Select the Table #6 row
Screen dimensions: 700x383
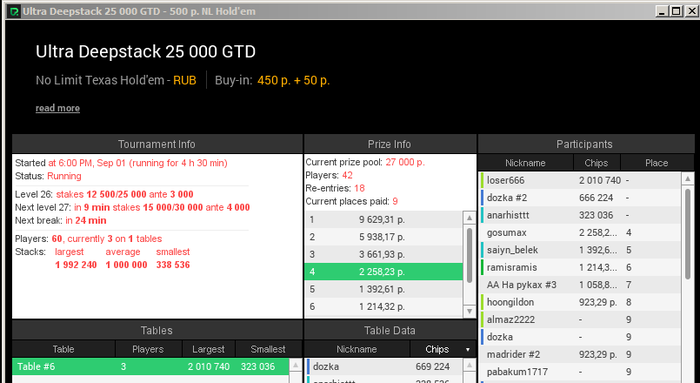point(150,366)
